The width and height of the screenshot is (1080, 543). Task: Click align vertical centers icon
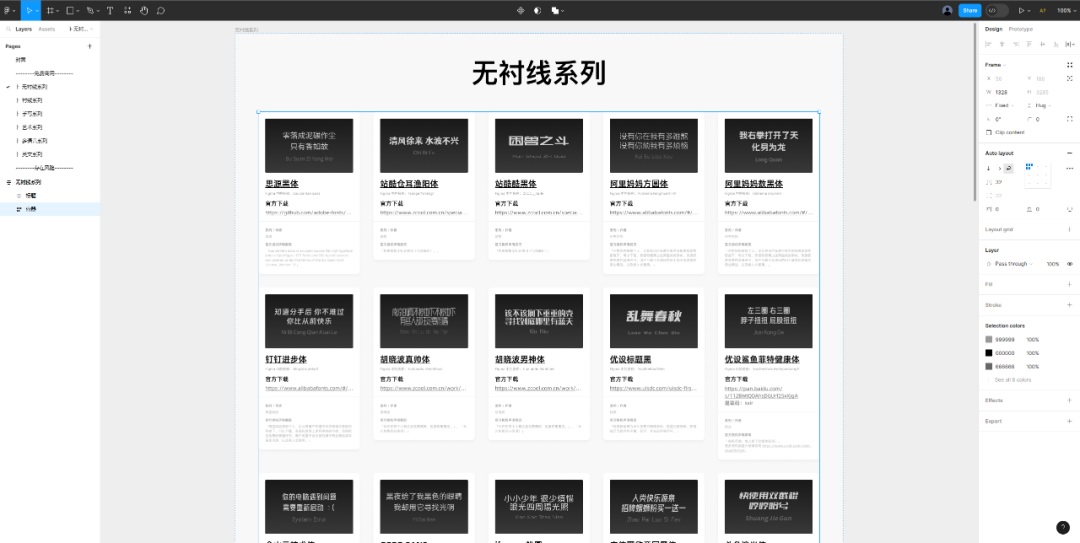1043,44
